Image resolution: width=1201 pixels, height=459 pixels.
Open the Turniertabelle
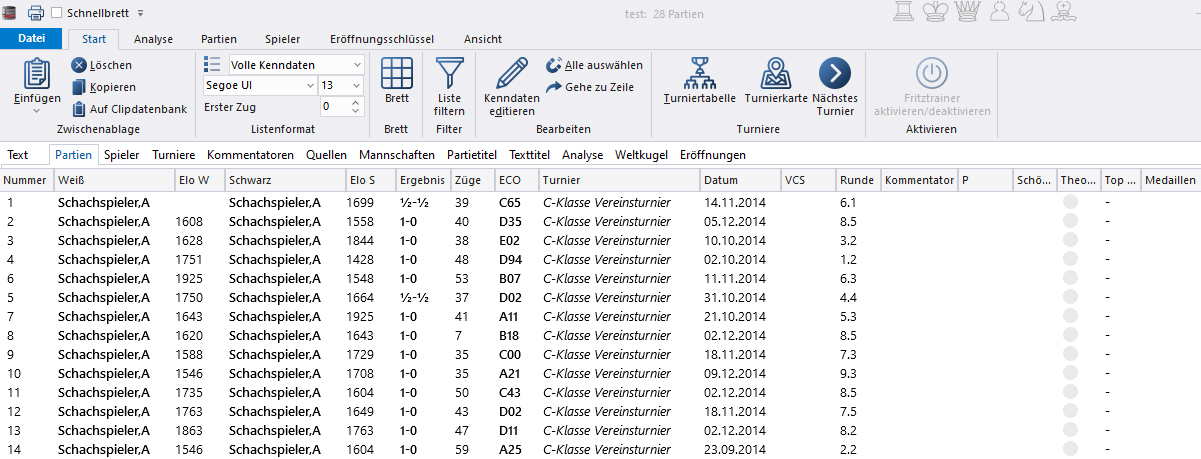(700, 73)
